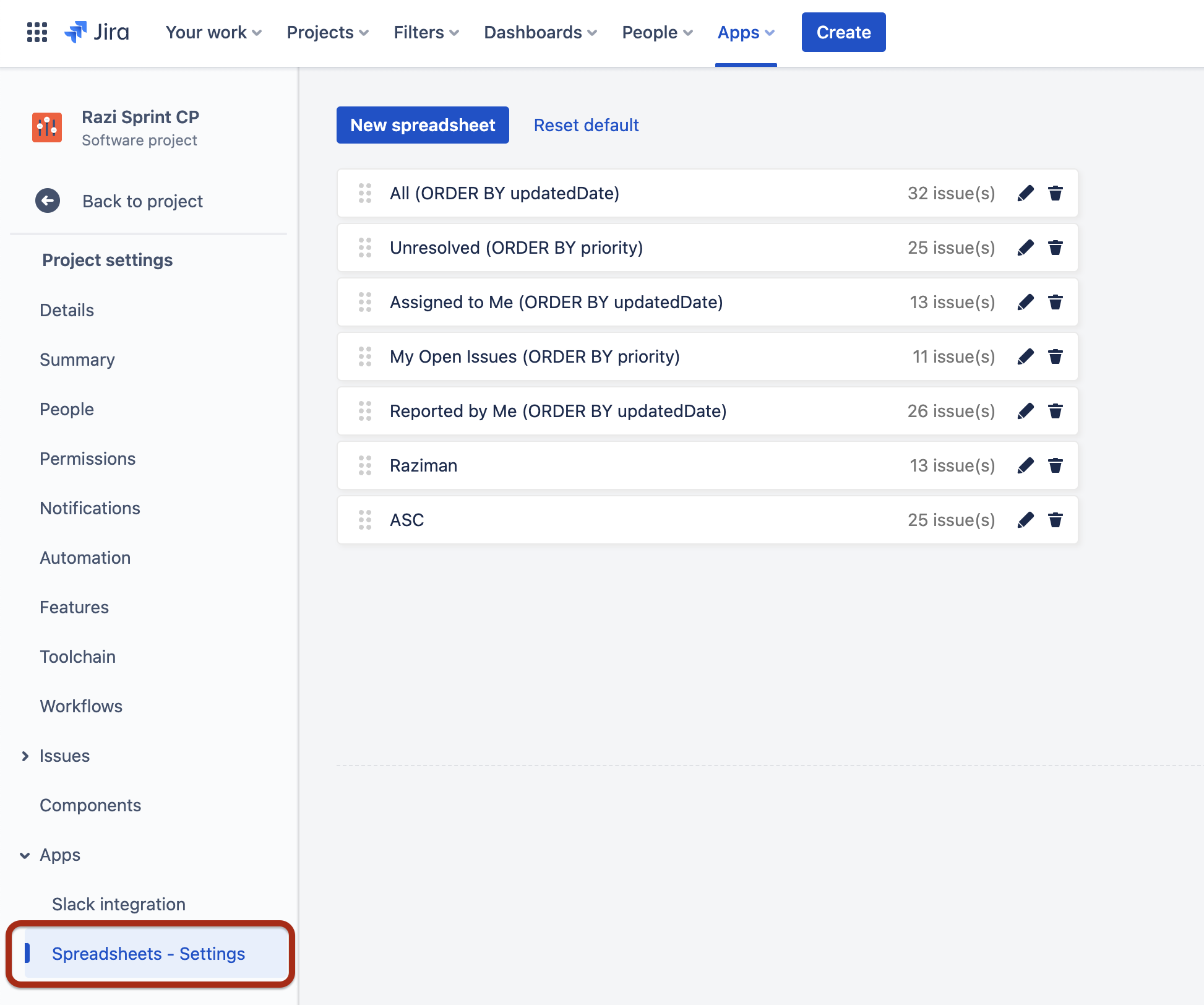Open the Apps menu in top navigation
Image resolution: width=1204 pixels, height=1005 pixels.
(746, 32)
